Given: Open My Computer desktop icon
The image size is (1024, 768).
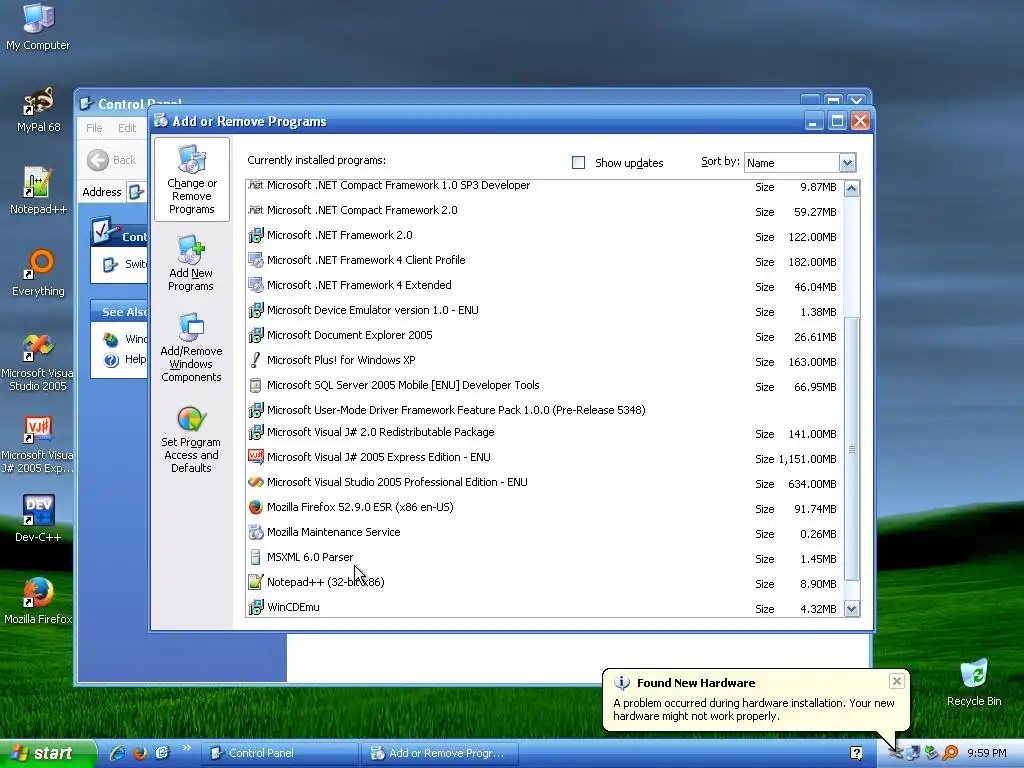Looking at the screenshot, I should click(x=38, y=27).
